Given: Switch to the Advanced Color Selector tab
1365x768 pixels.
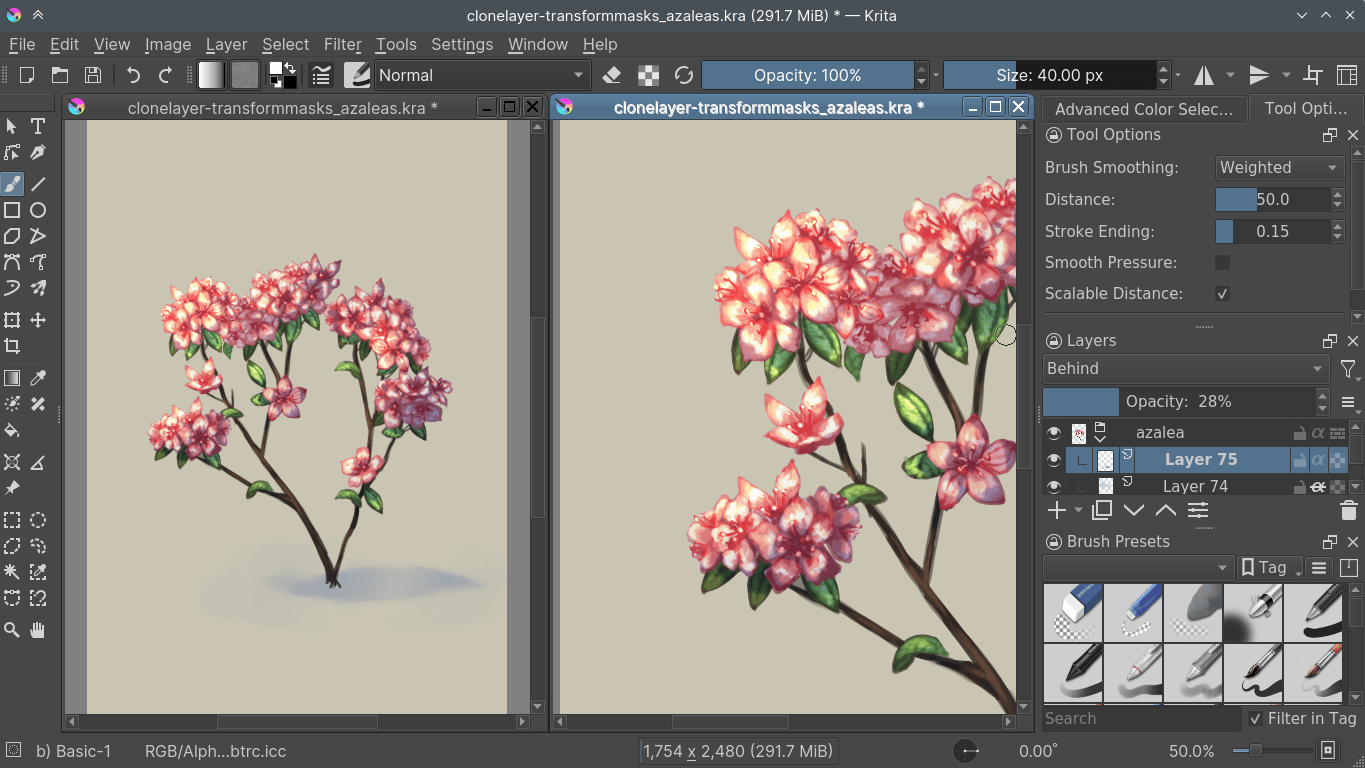Looking at the screenshot, I should pos(1144,109).
